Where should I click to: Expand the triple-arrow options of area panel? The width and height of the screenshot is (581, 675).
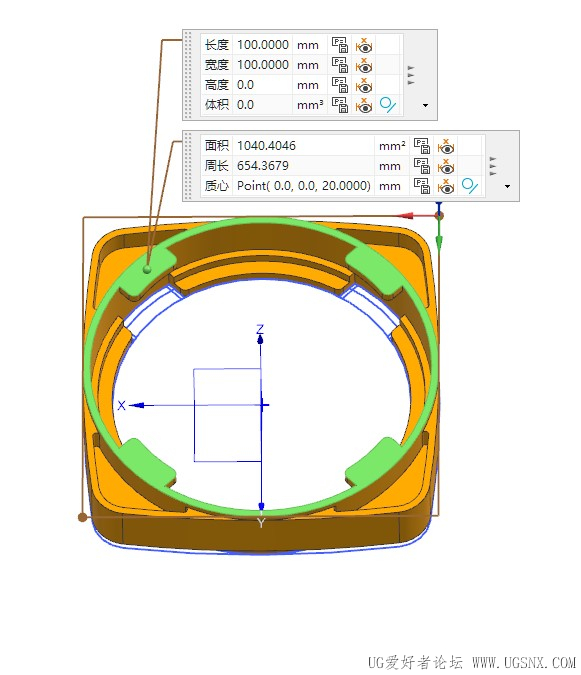pyautogui.click(x=493, y=166)
